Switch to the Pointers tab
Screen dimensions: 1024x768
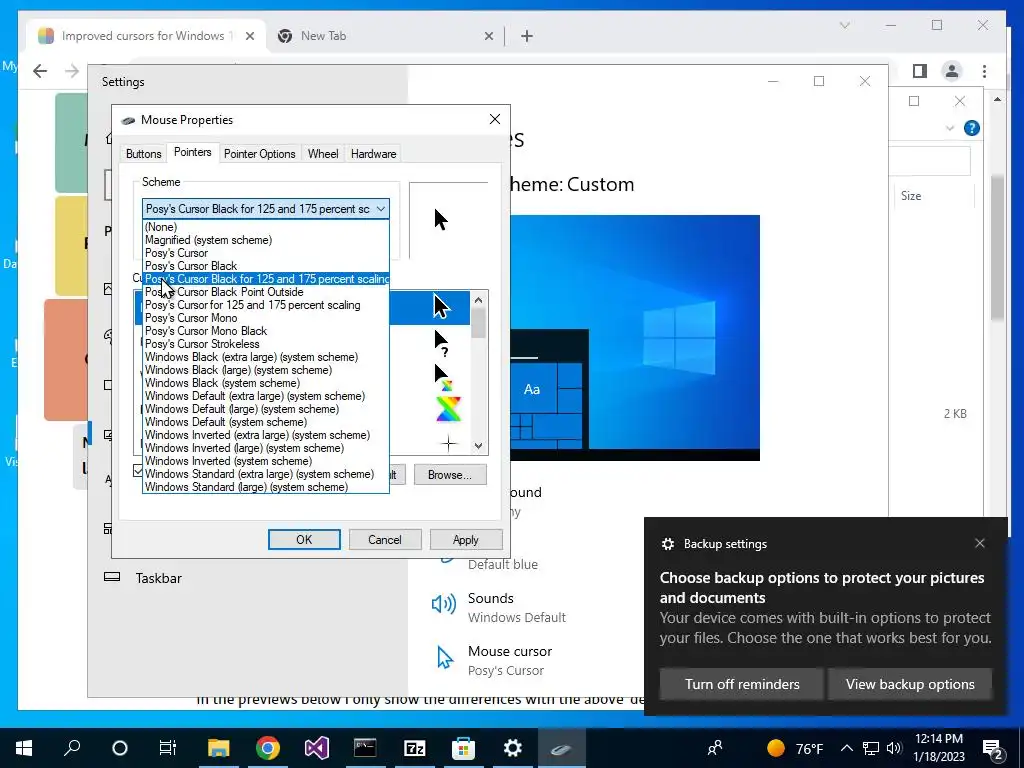pos(193,152)
